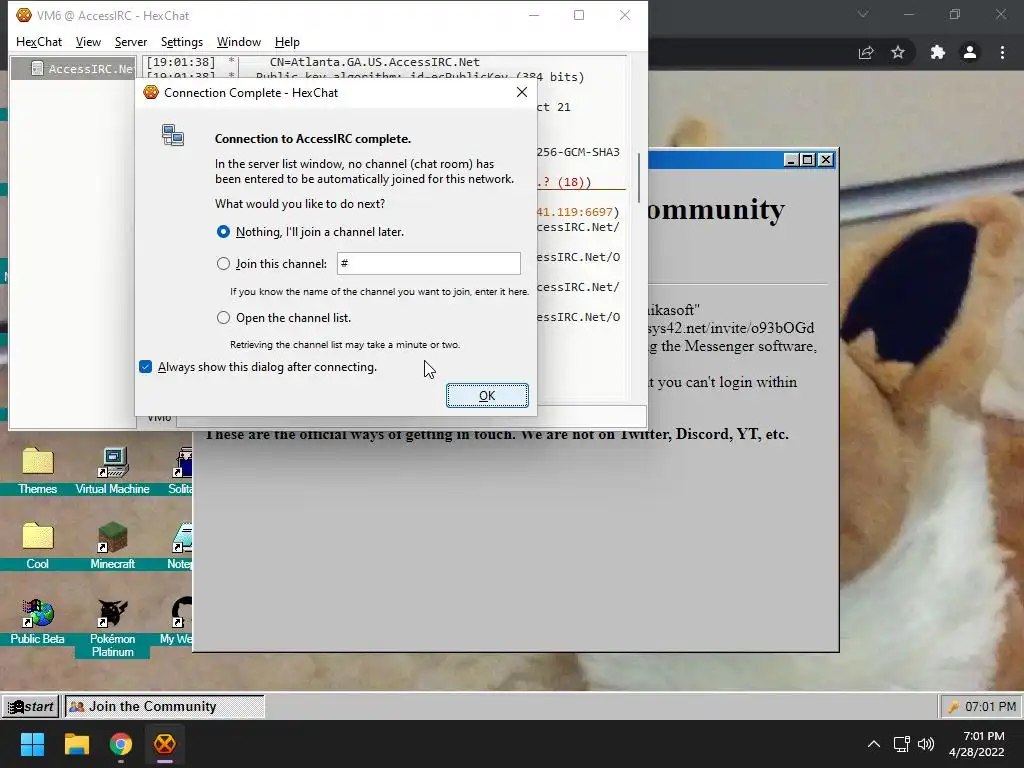Viewport: 1024px width, 768px height.
Task: Open the Solitaire desktop icon
Action: click(181, 472)
